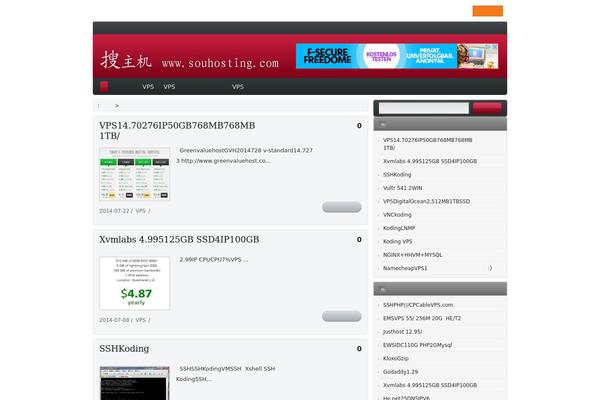Open comment count on the SSHKoding post
Viewport: 600px width, 400px height.
tap(359, 349)
